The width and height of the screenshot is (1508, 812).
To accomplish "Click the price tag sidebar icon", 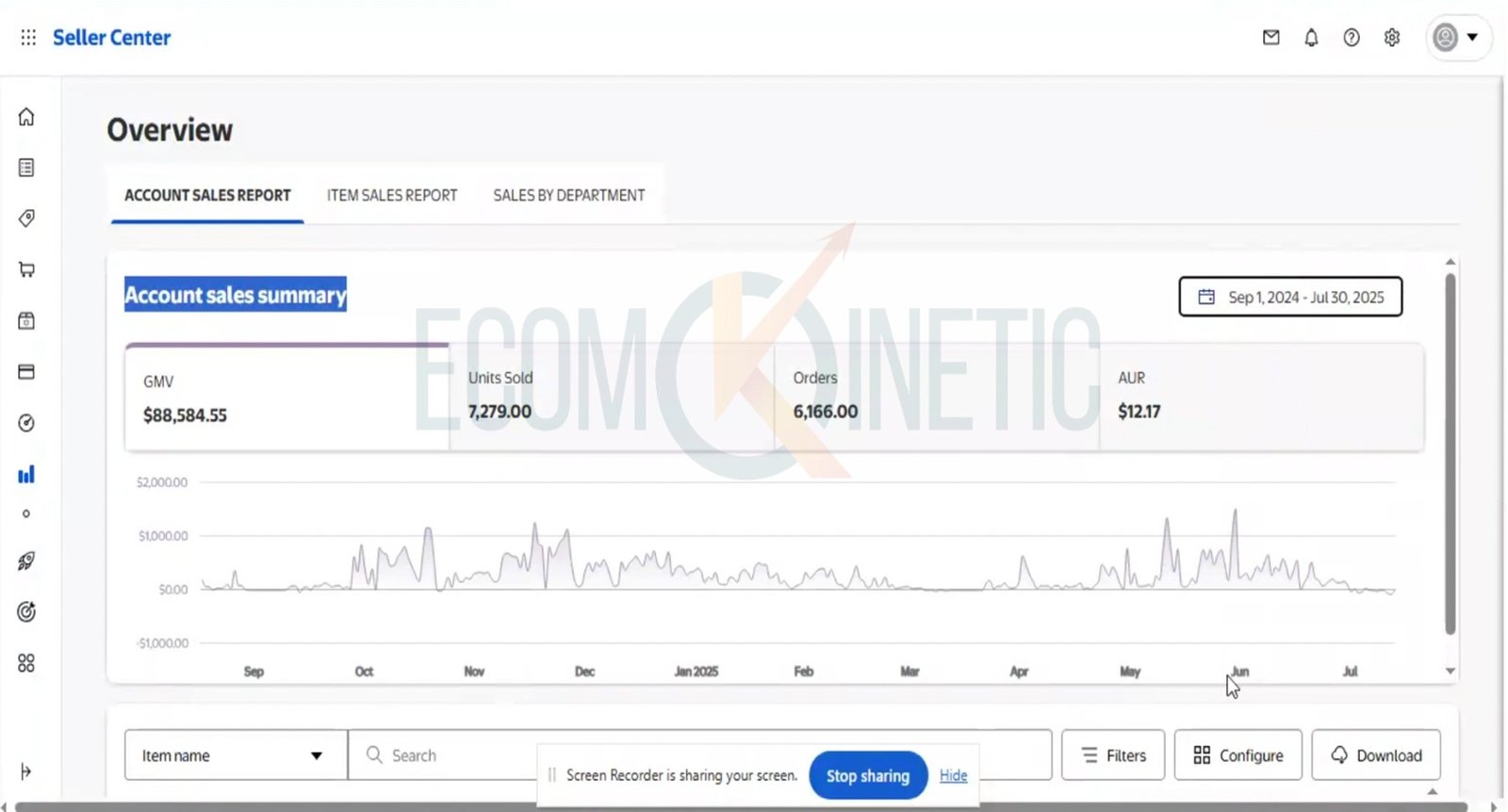I will click(26, 219).
